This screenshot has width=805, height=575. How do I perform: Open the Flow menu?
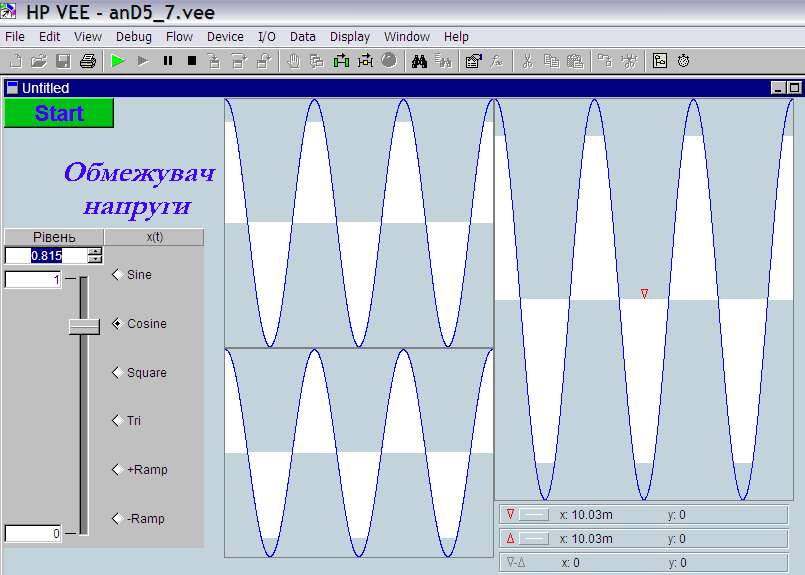point(179,37)
